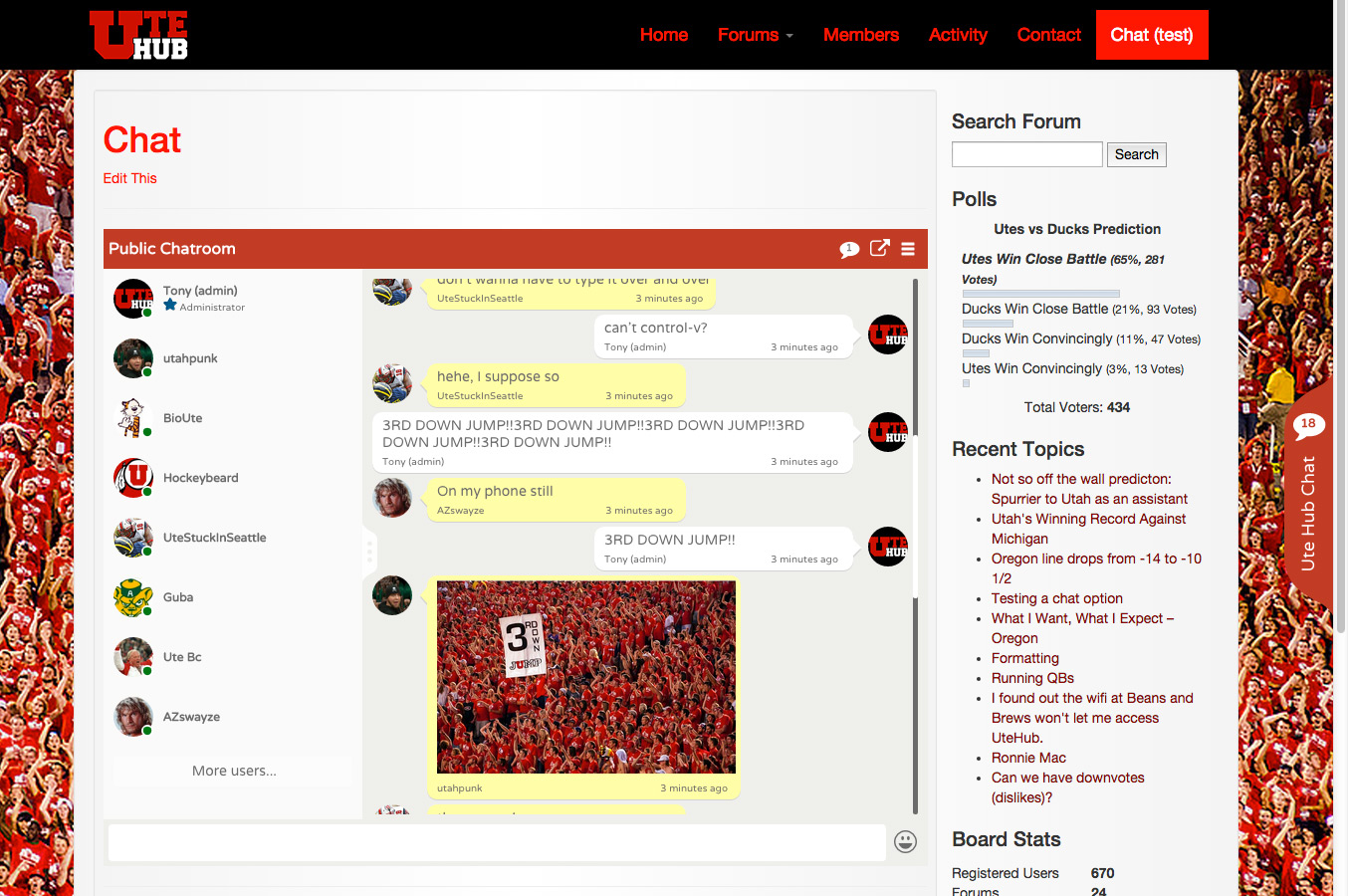This screenshot has height=896, width=1348.
Task: Click Tony (admin) avatar in user list
Action: pyautogui.click(x=133, y=299)
